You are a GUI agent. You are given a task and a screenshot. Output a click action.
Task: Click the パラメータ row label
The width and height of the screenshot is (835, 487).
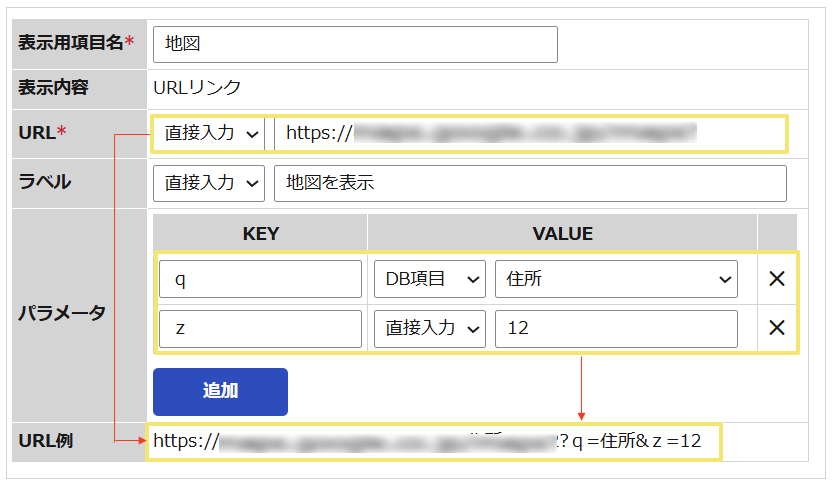(x=62, y=313)
